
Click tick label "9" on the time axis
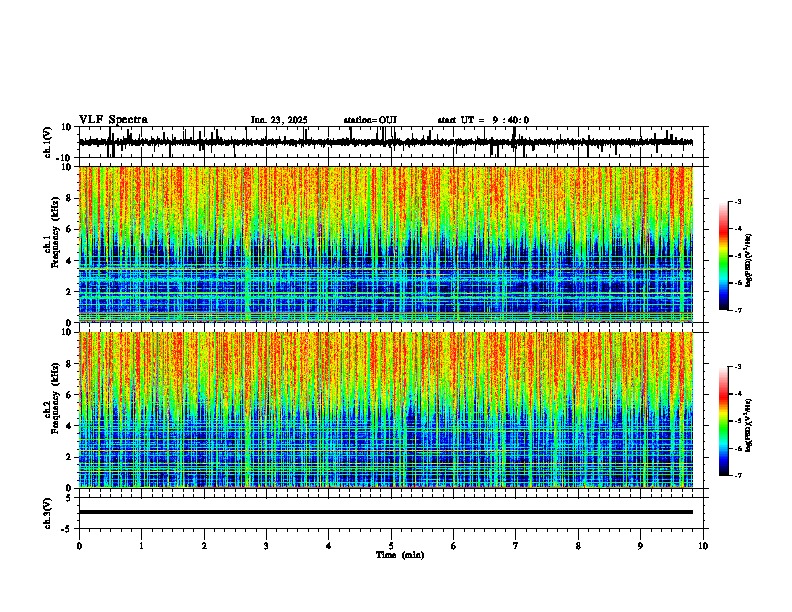pos(640,546)
